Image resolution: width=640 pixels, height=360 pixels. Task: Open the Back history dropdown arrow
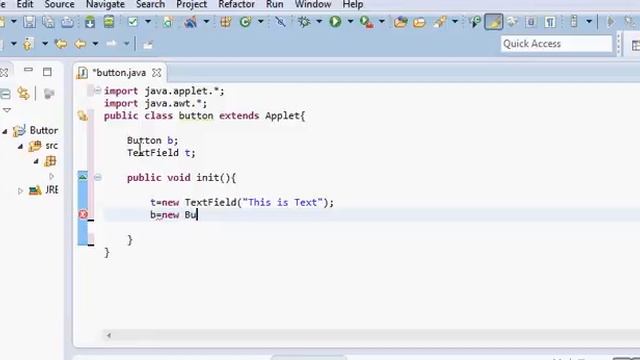[x=95, y=44]
